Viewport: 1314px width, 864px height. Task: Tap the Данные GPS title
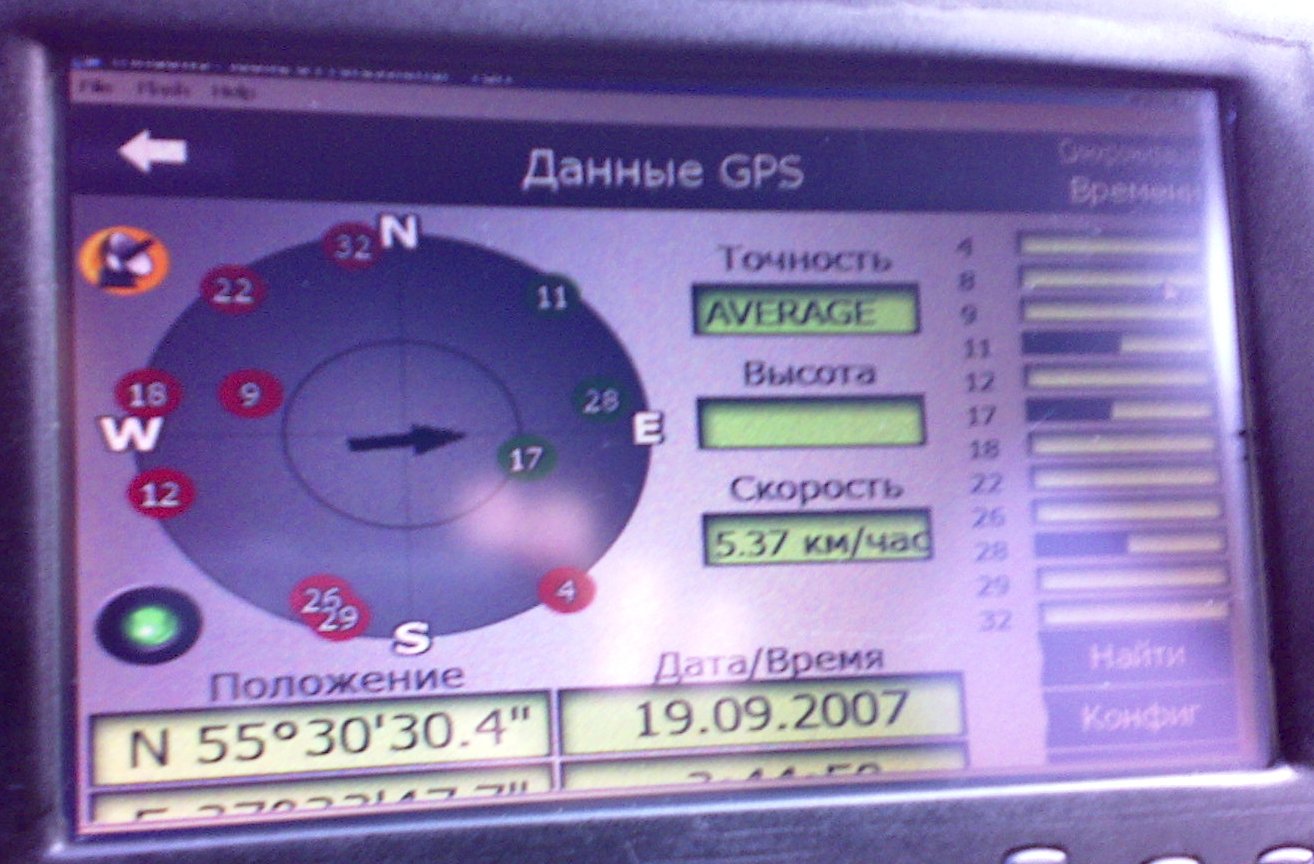(662, 171)
